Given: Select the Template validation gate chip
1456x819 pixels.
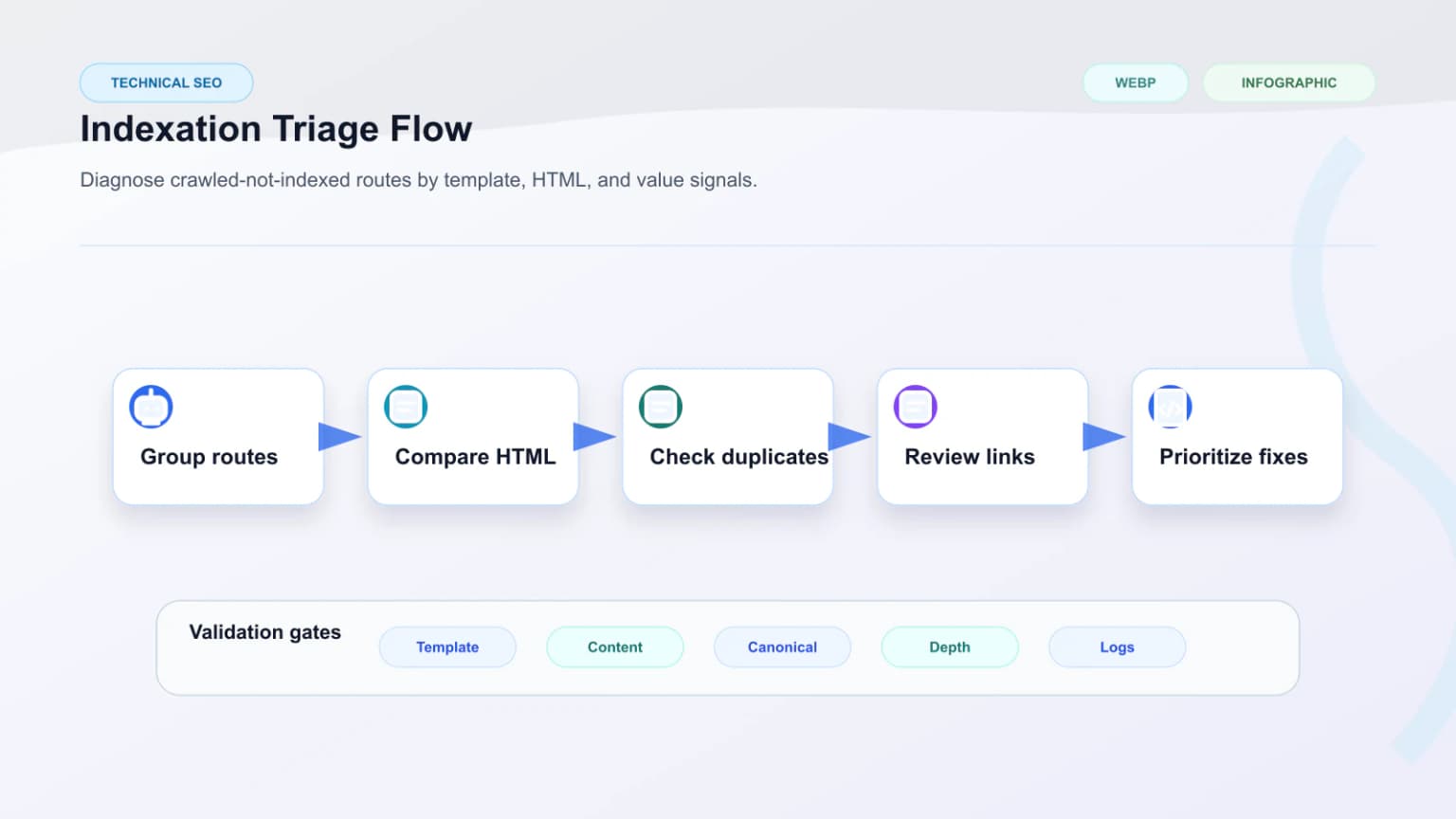Looking at the screenshot, I should [447, 646].
